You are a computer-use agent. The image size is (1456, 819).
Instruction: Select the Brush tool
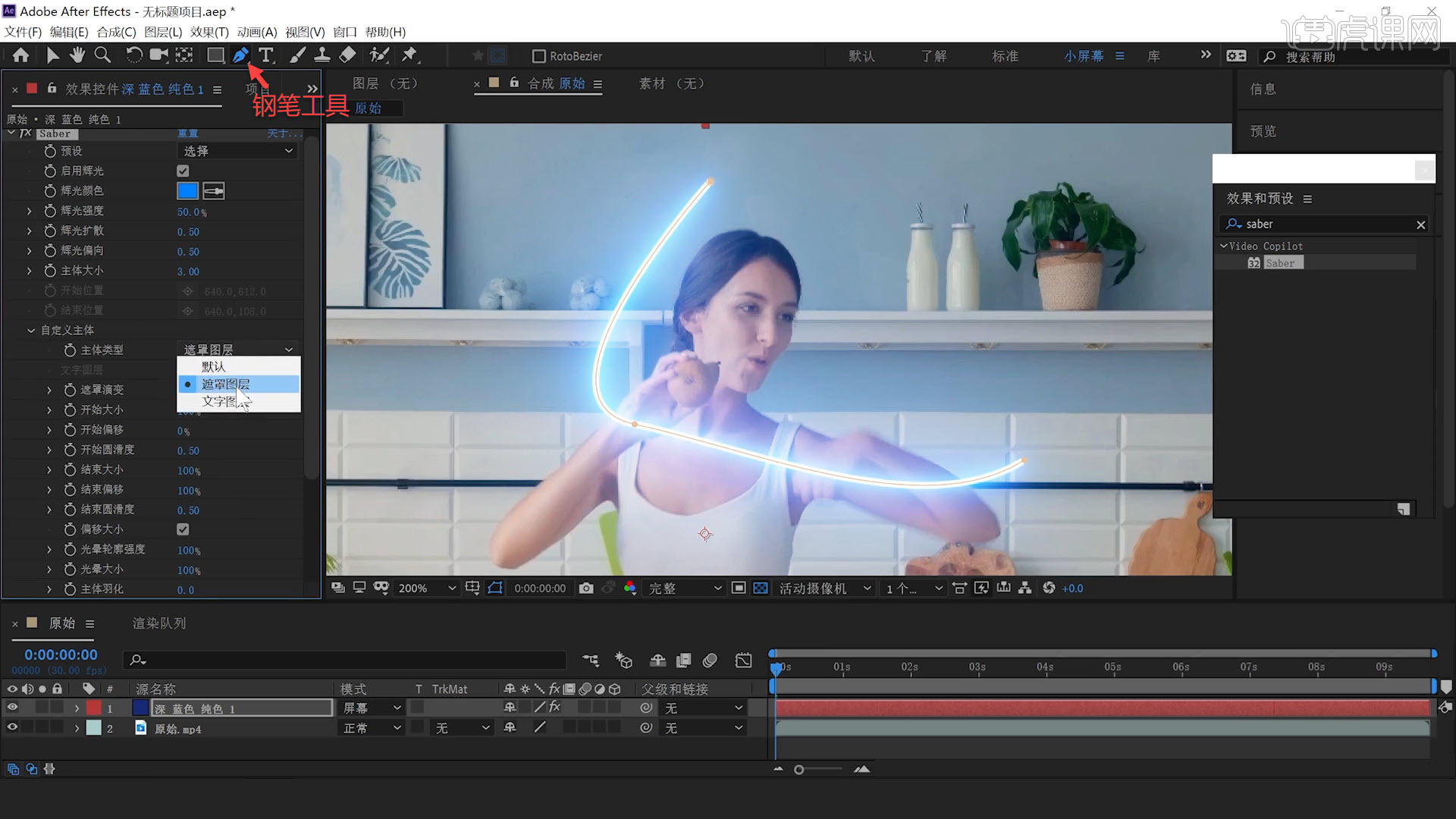(x=297, y=55)
